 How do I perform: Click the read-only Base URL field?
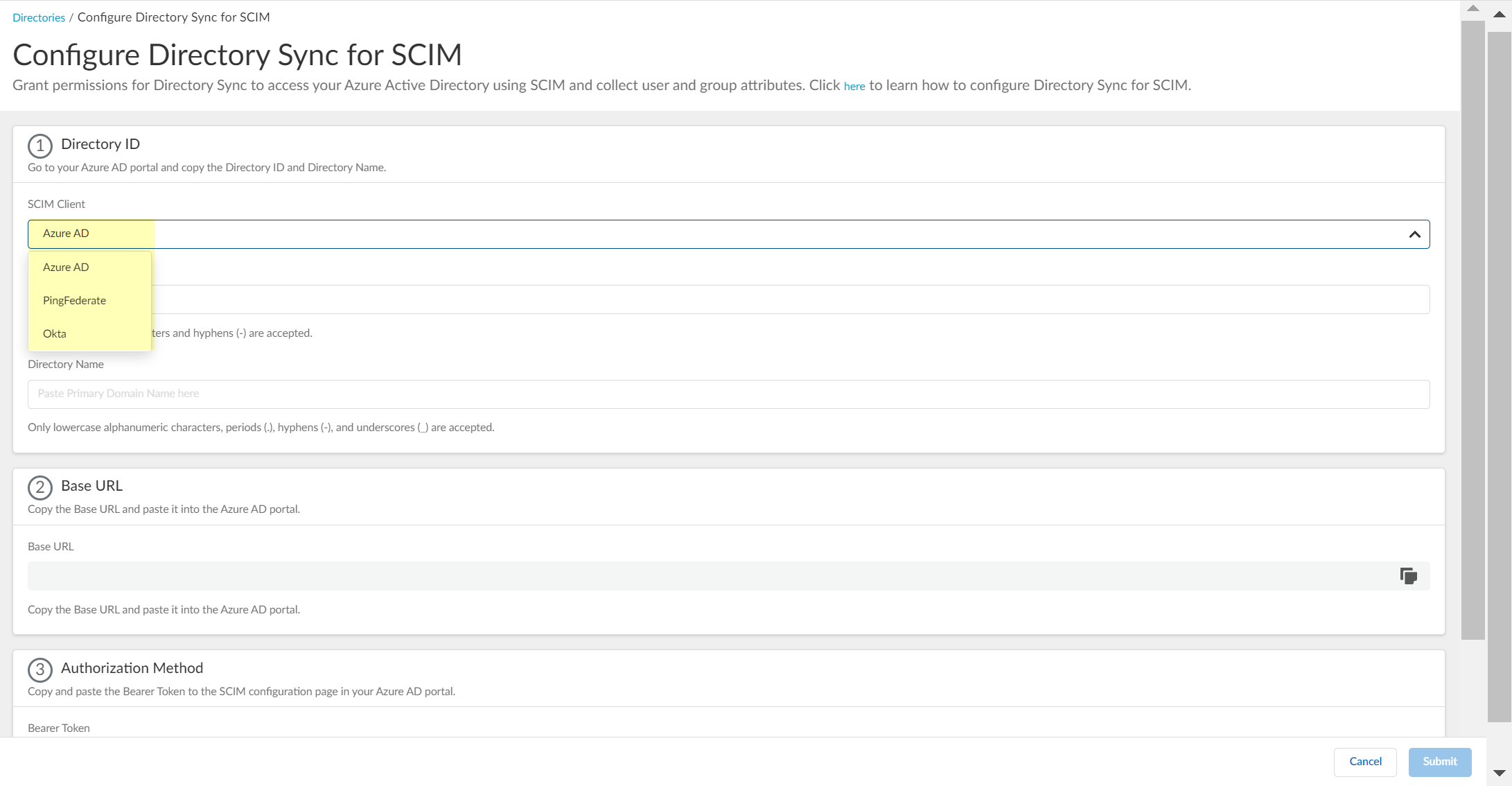click(x=707, y=576)
